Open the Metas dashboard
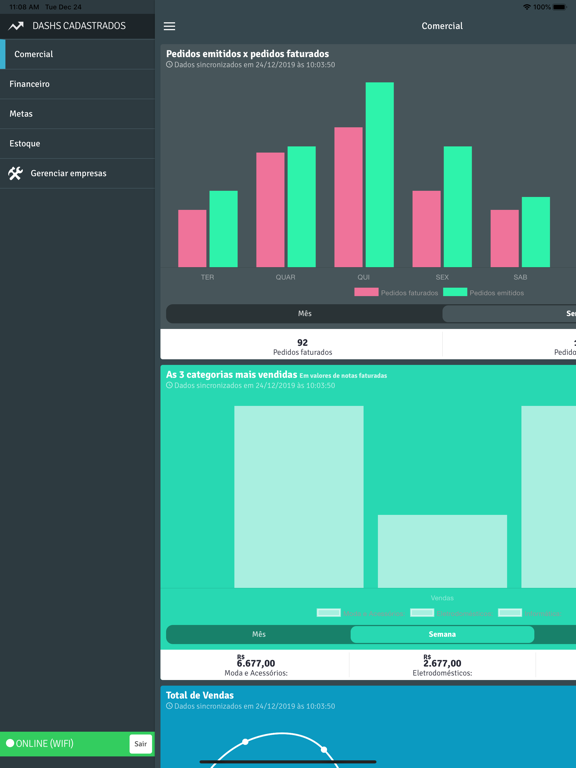Image resolution: width=576 pixels, height=768 pixels. (77, 114)
